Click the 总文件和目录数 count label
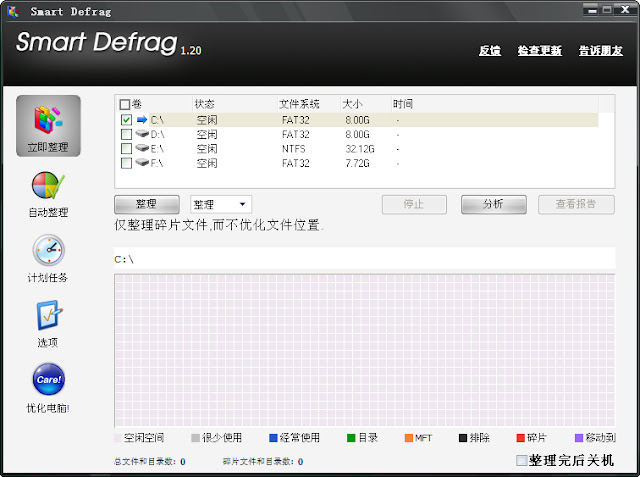The height and width of the screenshot is (477, 640). (145, 461)
